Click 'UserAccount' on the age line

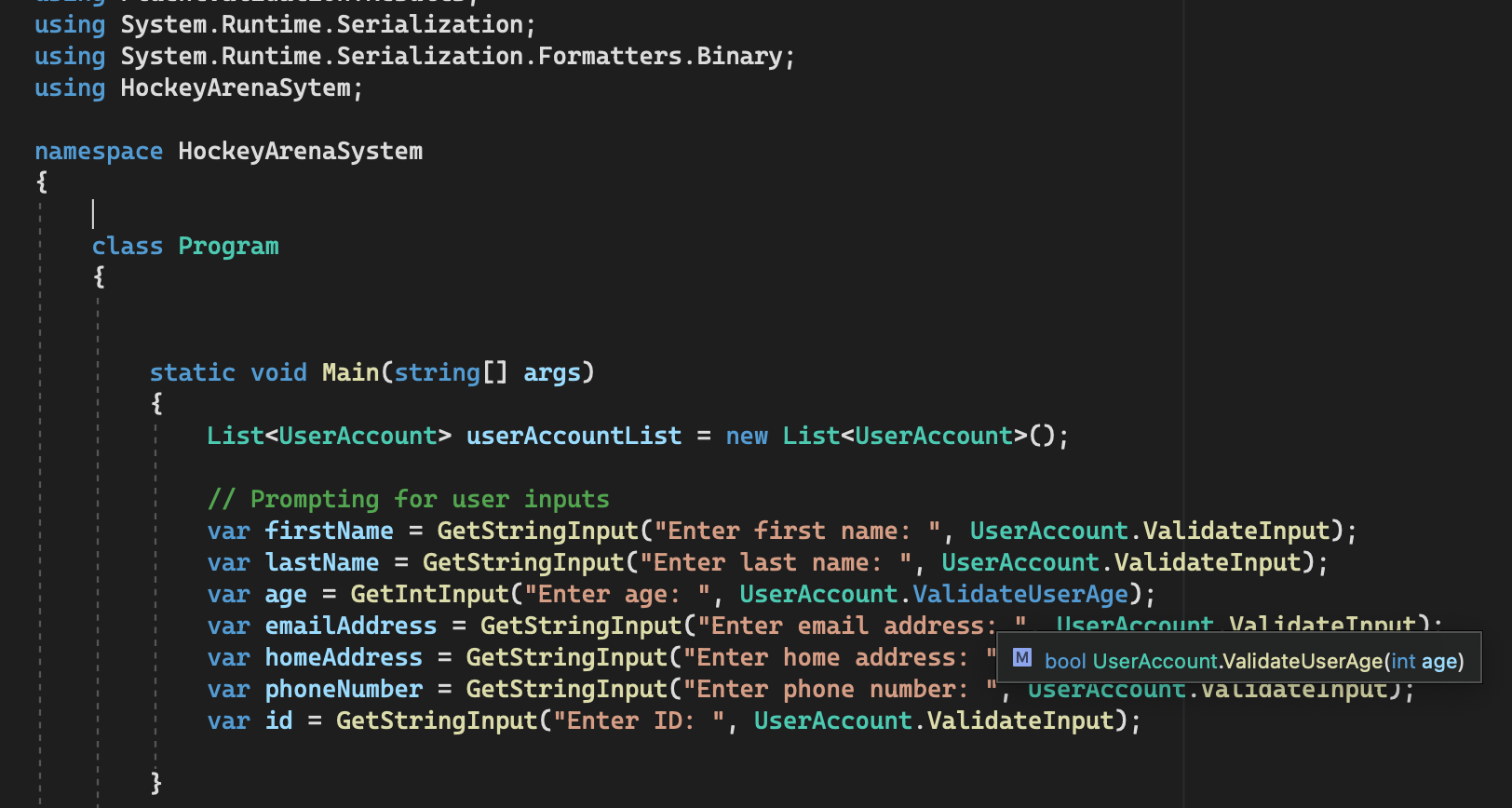tap(818, 595)
